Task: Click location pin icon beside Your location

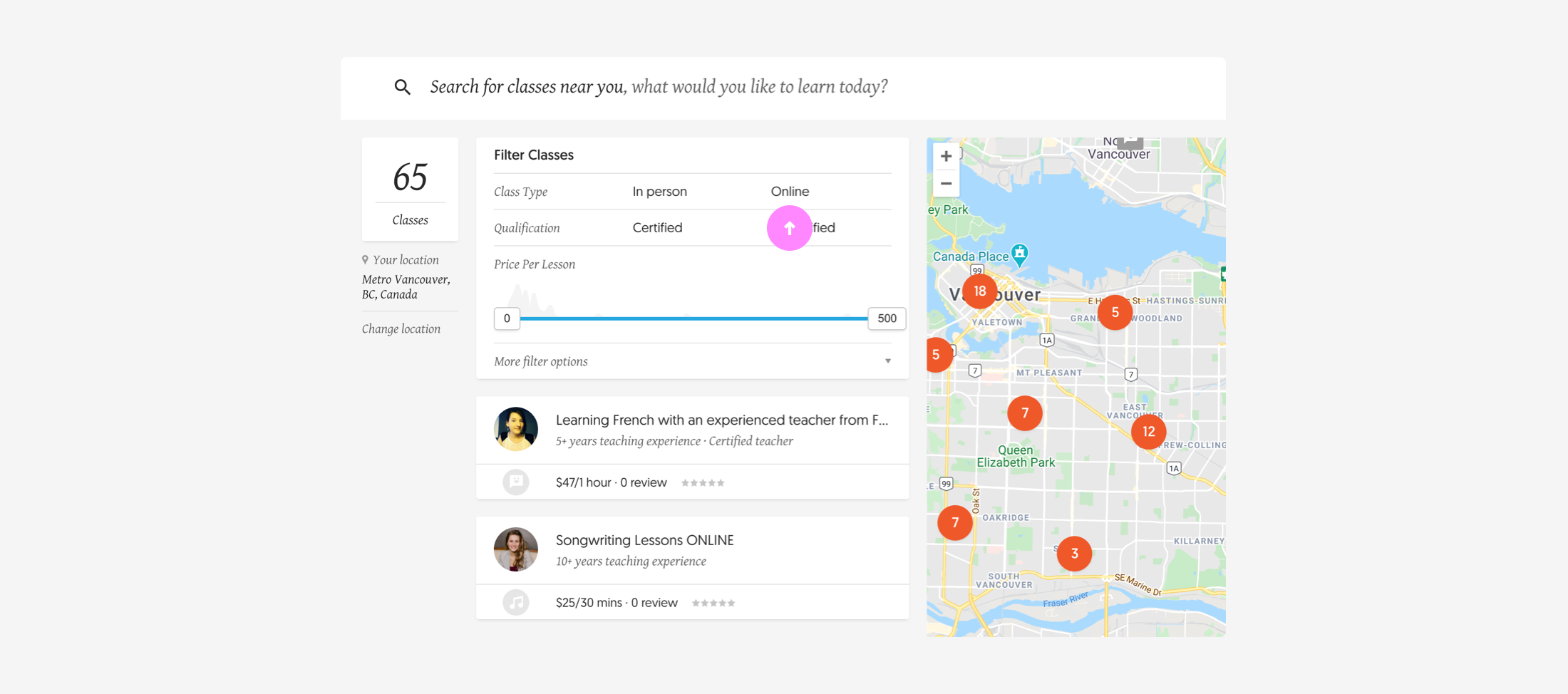Action: coord(365,260)
